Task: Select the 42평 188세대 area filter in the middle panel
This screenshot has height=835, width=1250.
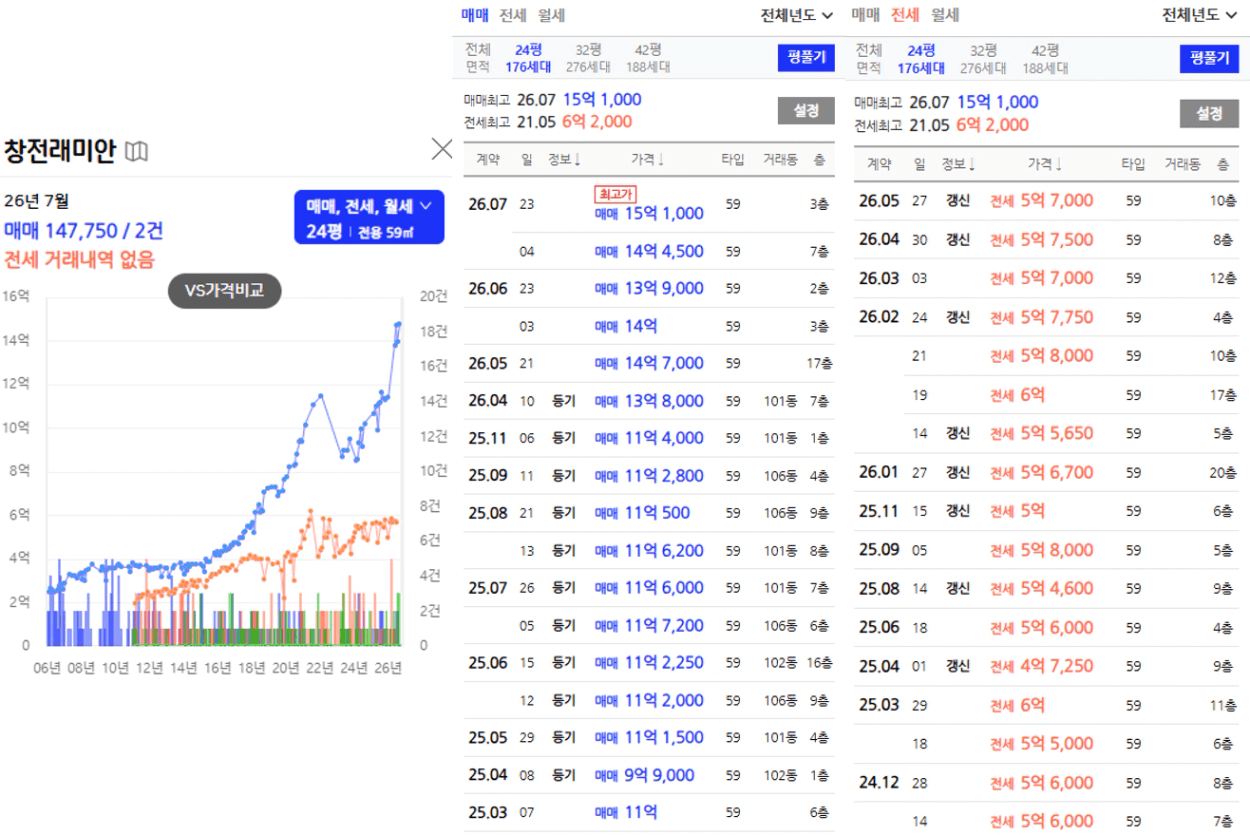Action: 648,58
